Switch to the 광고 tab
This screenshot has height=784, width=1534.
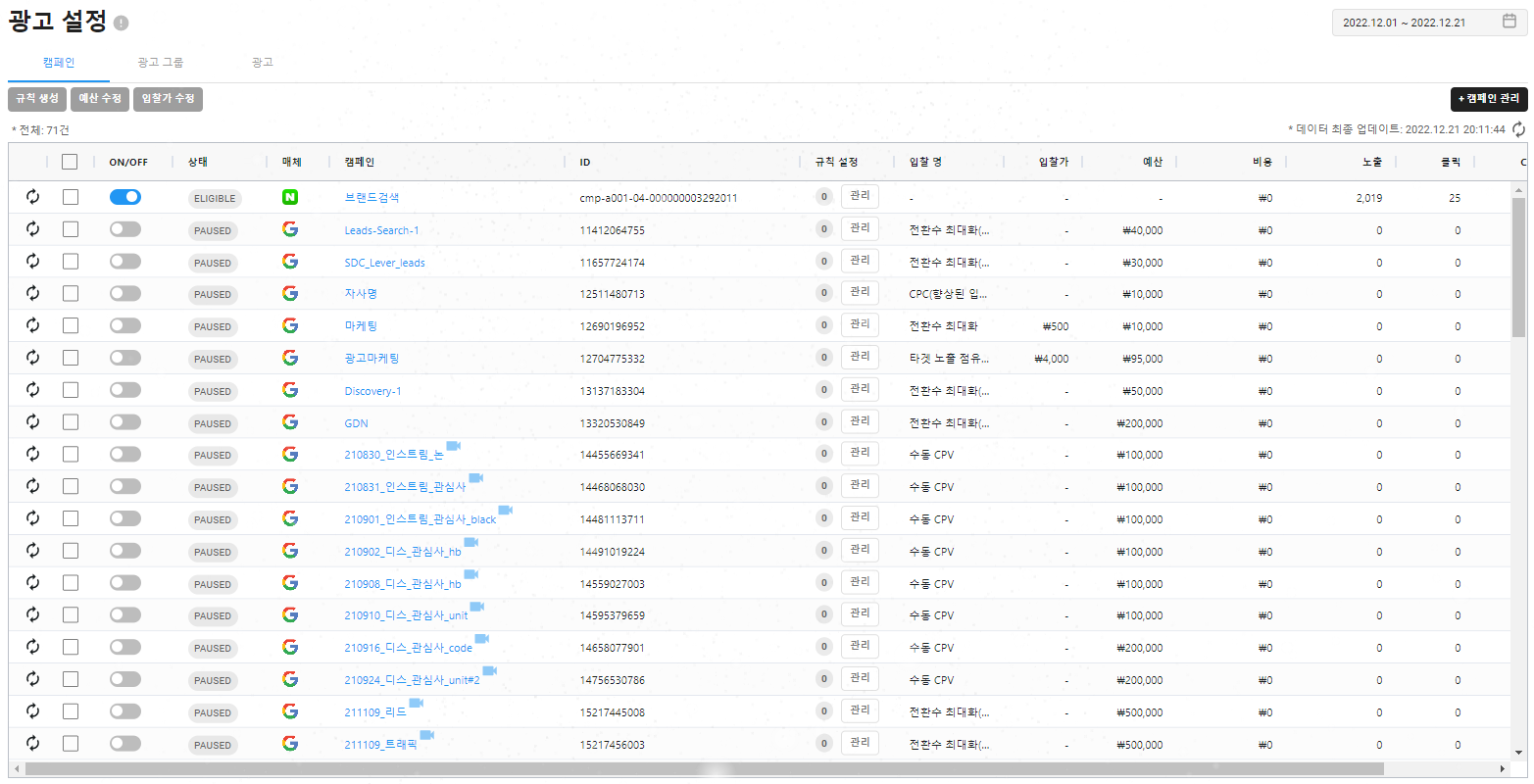[x=262, y=63]
